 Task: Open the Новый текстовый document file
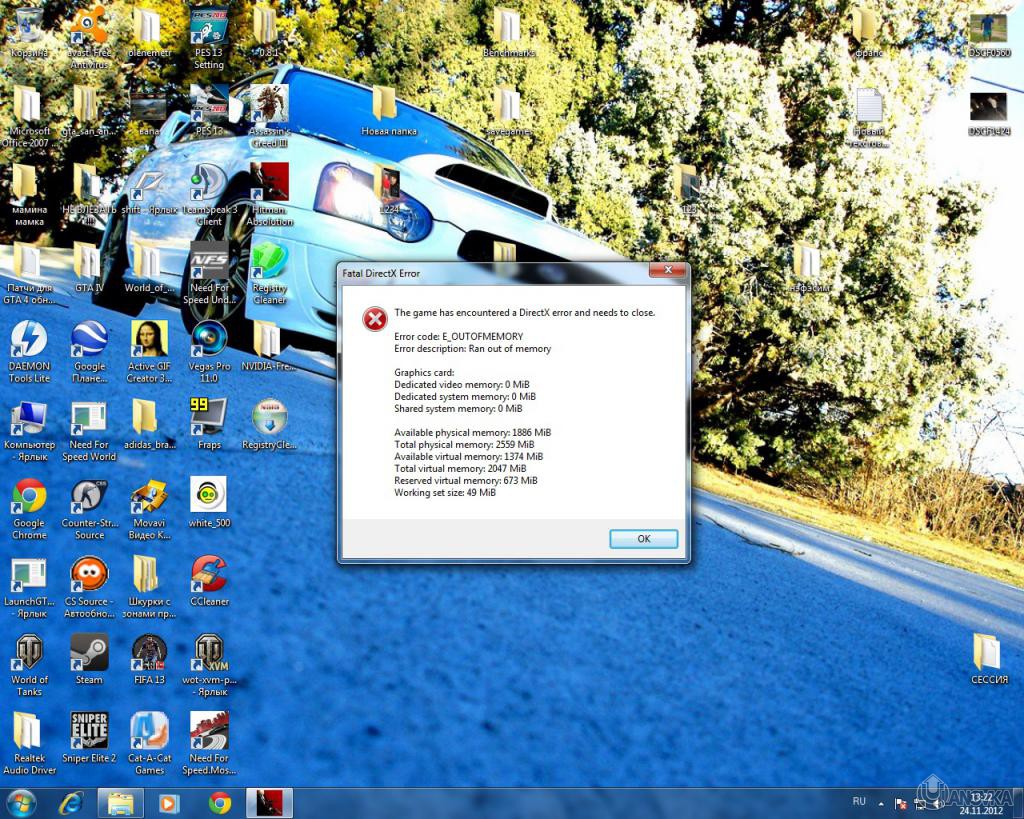click(869, 116)
